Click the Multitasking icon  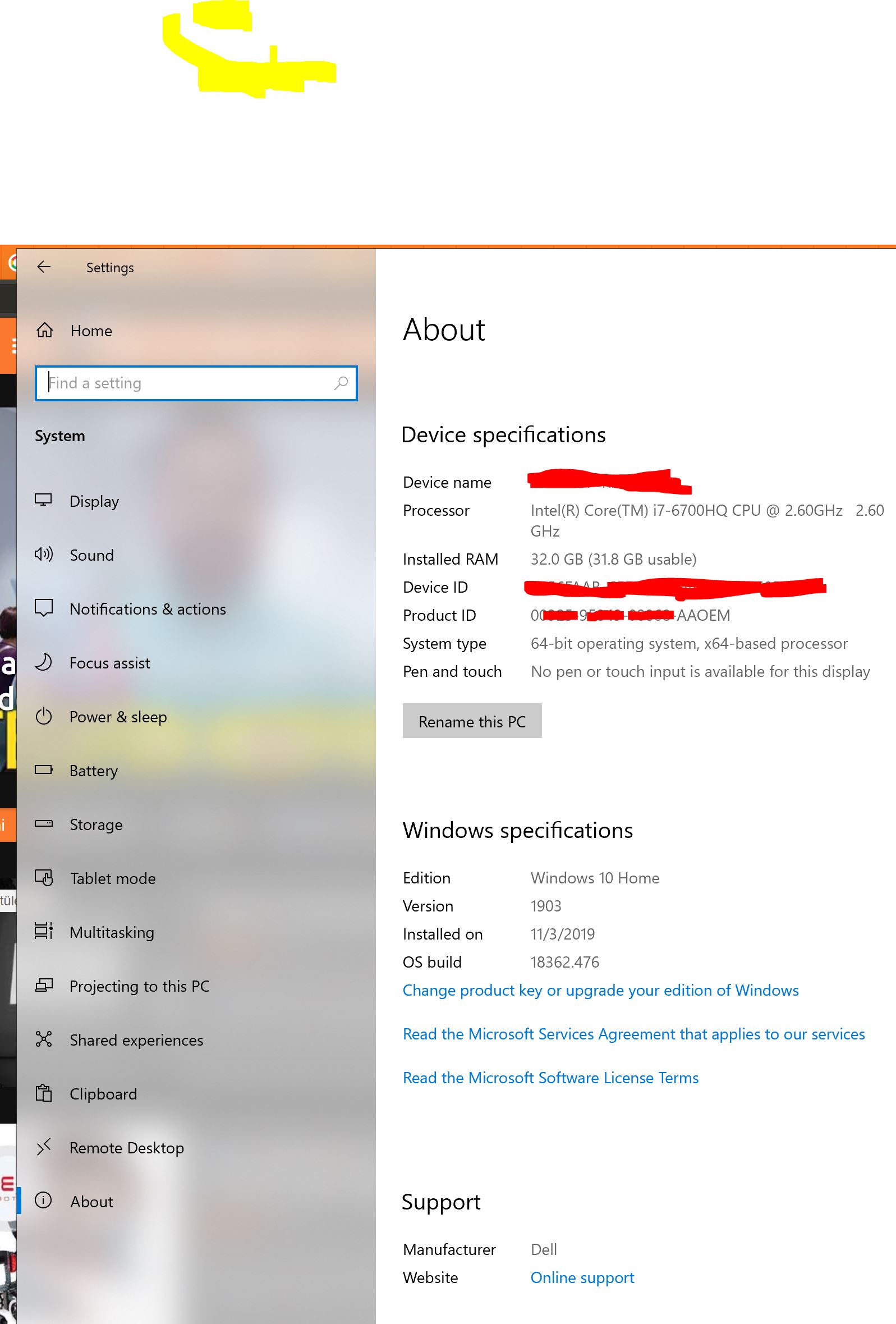pos(43,932)
